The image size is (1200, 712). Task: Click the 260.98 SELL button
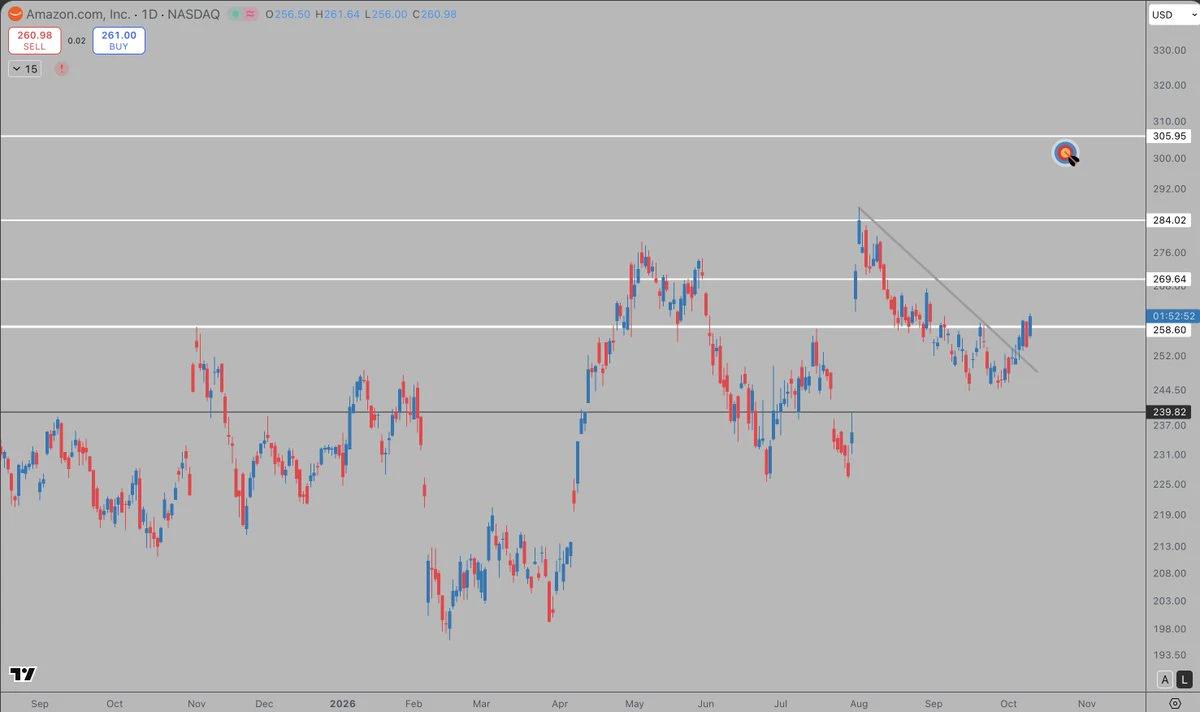click(35, 41)
